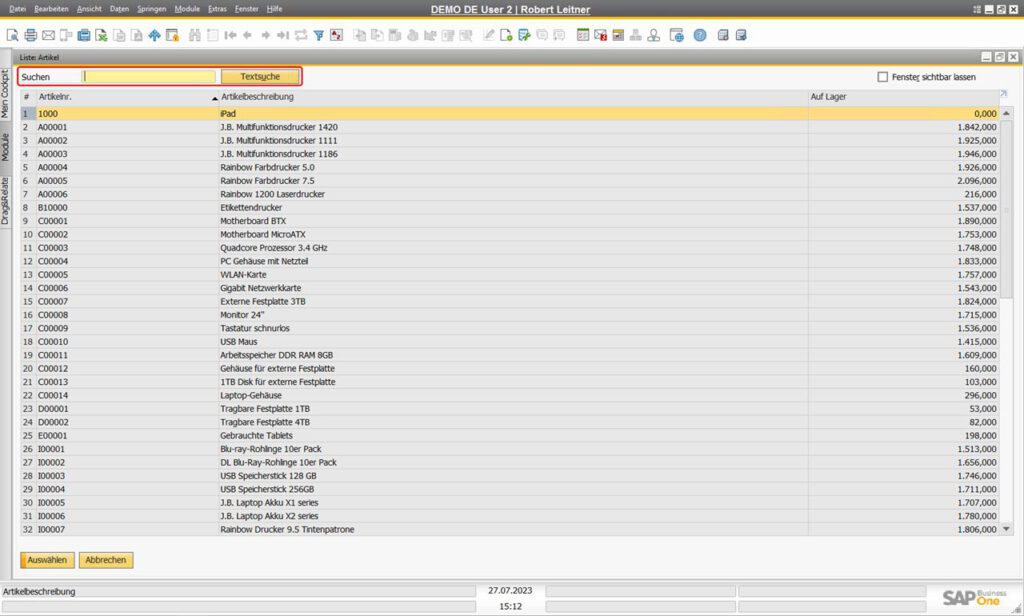Click the blue Help question mark icon

tap(700, 35)
